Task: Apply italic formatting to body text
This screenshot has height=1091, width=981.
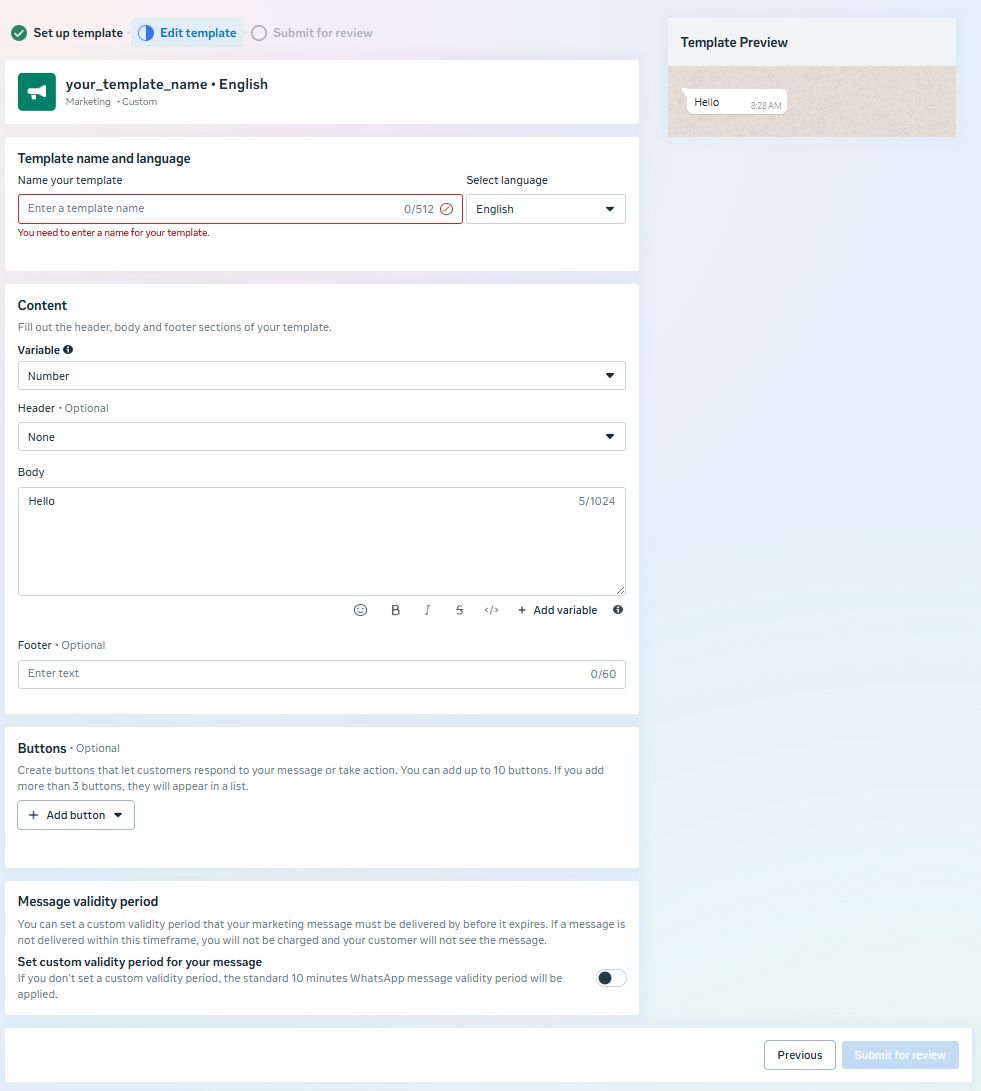Action: [x=427, y=610]
